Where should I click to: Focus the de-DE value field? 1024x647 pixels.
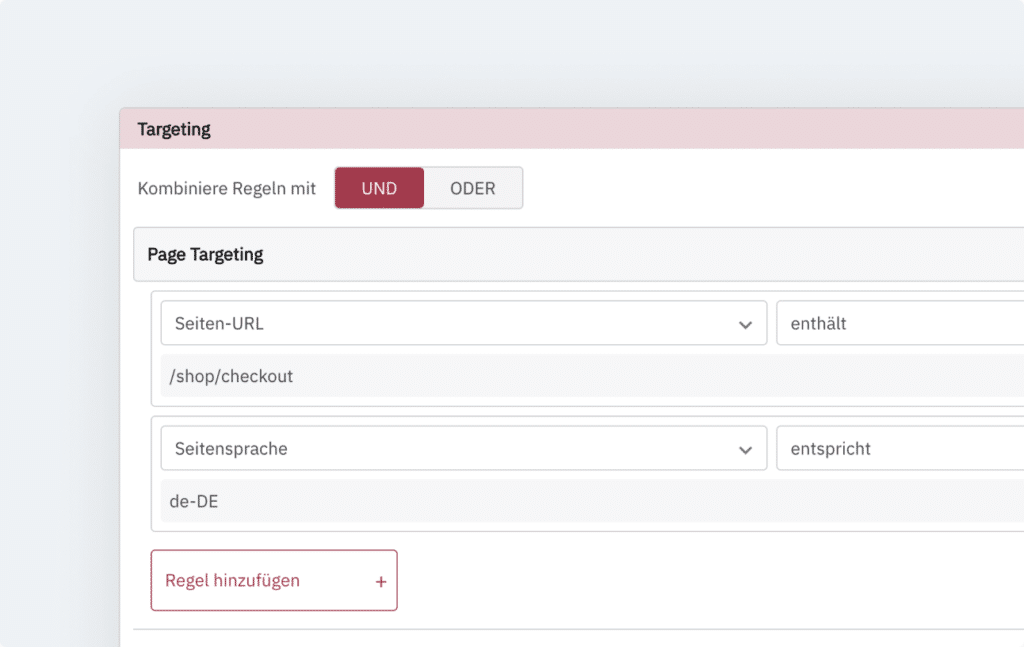click(590, 502)
